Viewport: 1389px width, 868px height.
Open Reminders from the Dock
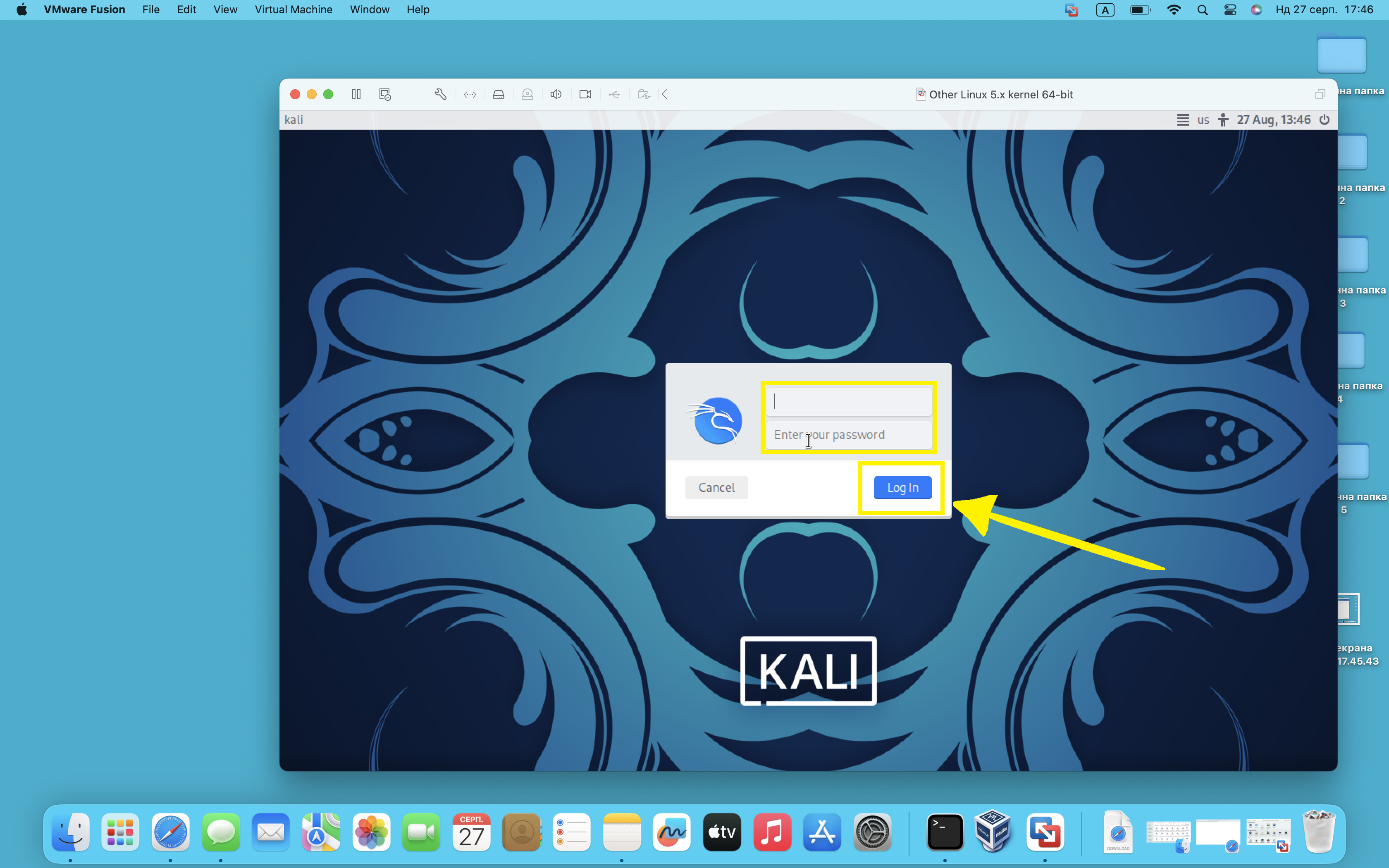572,832
